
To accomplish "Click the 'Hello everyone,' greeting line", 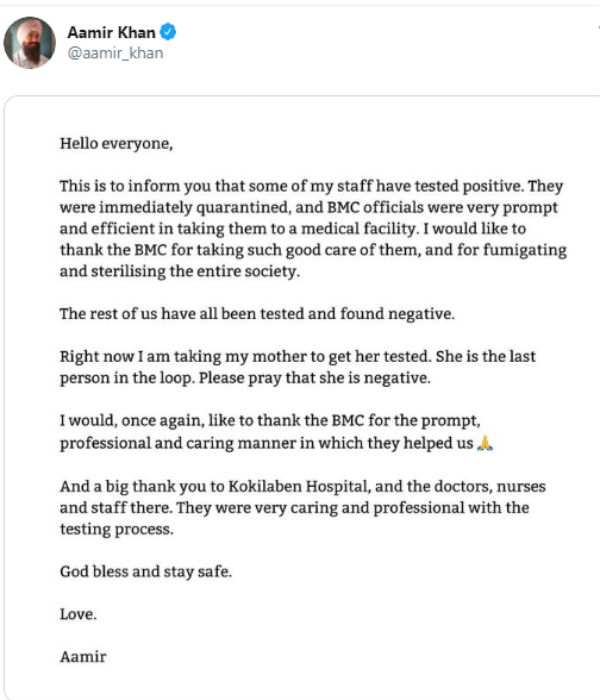I will pos(117,144).
